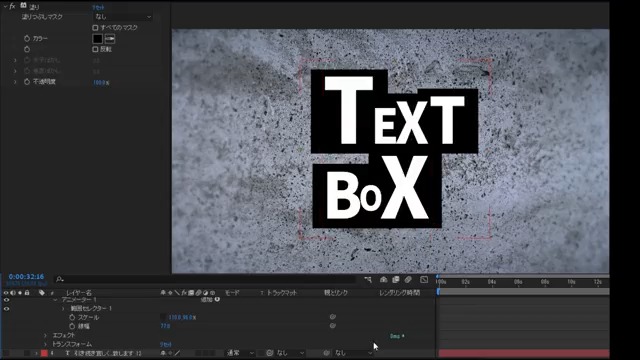Screen dimensions: 640x360
Task: Open the graph editor icon
Action: (x=424, y=280)
